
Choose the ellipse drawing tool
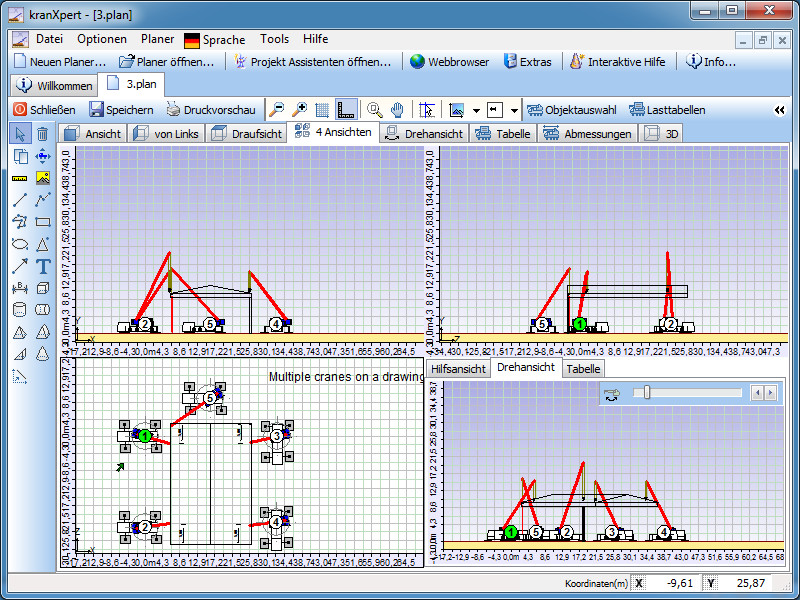(20, 244)
